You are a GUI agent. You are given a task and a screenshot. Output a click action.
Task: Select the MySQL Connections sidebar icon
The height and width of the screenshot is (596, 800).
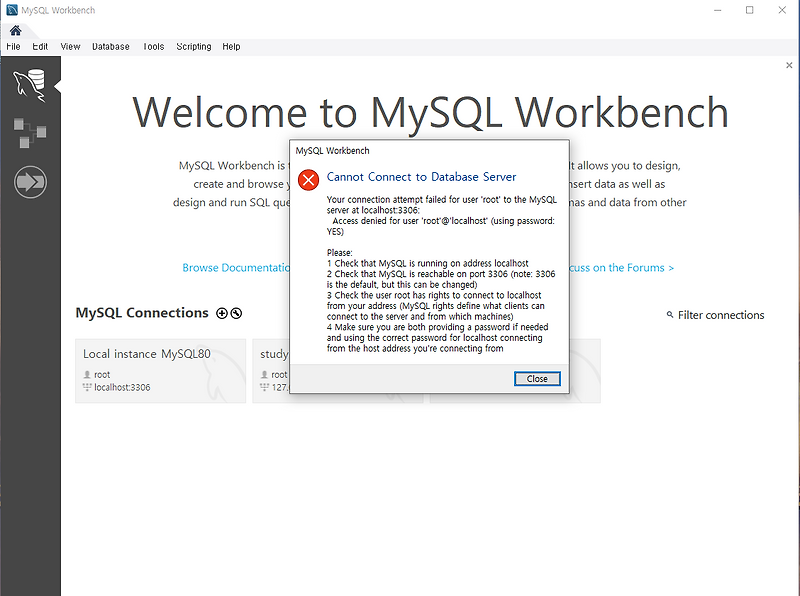tap(30, 83)
